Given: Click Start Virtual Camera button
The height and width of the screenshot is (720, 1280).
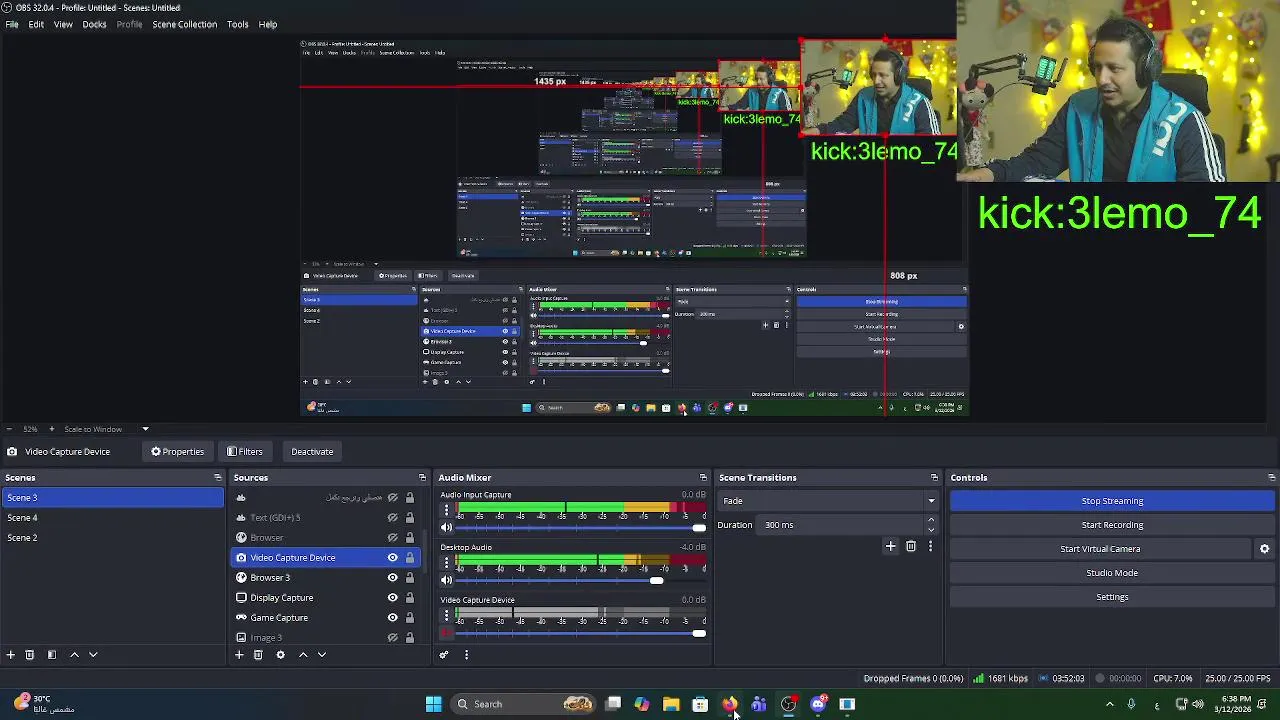Looking at the screenshot, I should point(1100,549).
